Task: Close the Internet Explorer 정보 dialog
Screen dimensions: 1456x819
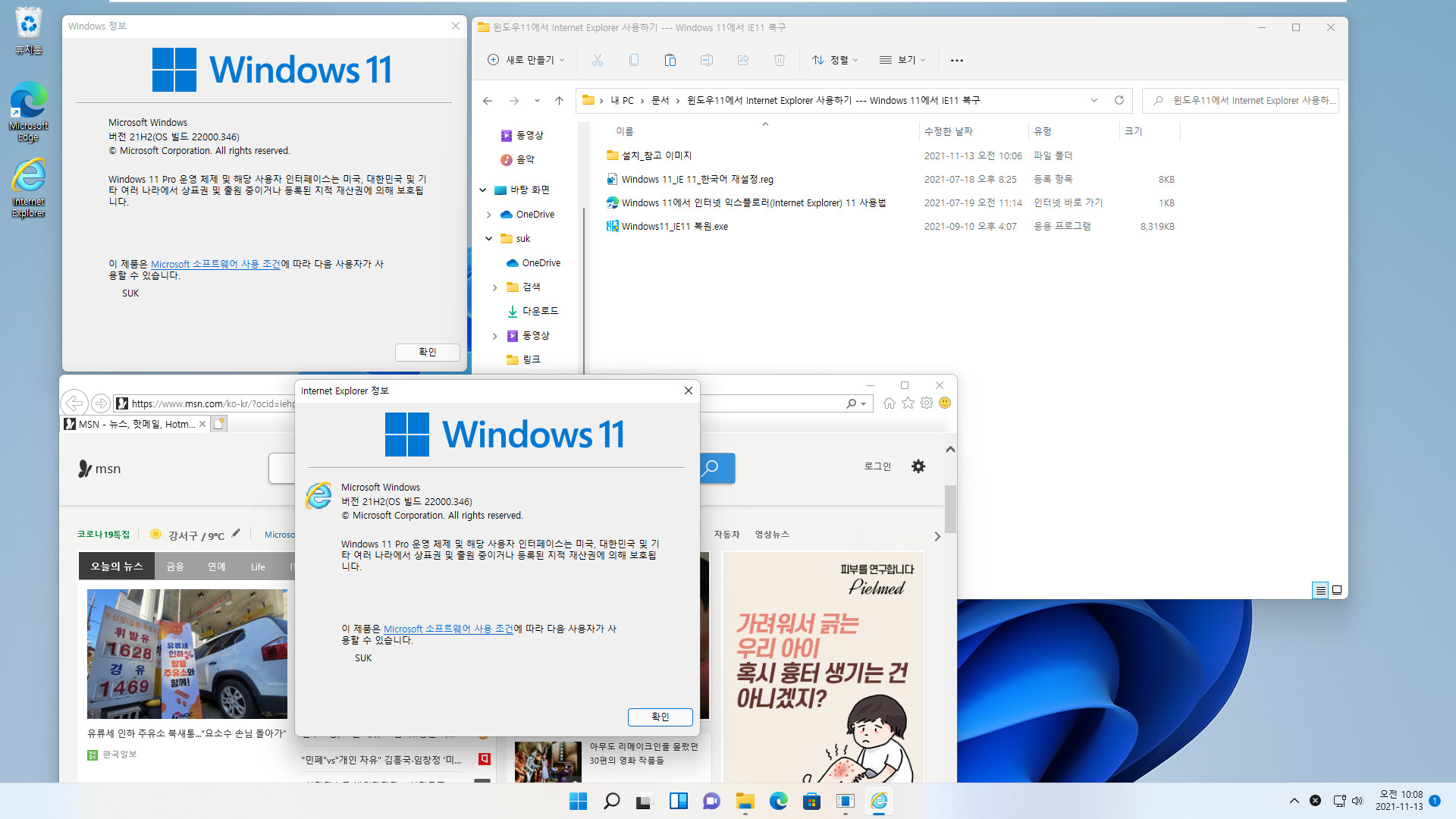Action: [x=688, y=391]
